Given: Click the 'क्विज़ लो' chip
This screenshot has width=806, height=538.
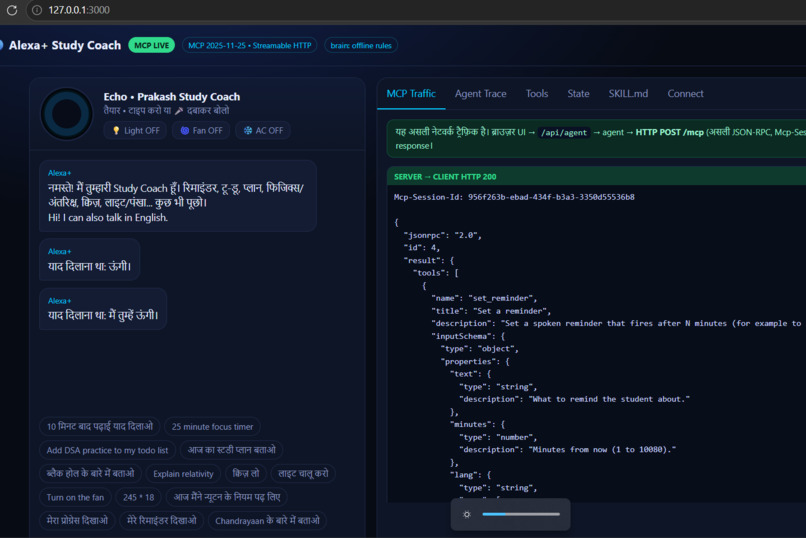Looking at the screenshot, I should [246, 474].
